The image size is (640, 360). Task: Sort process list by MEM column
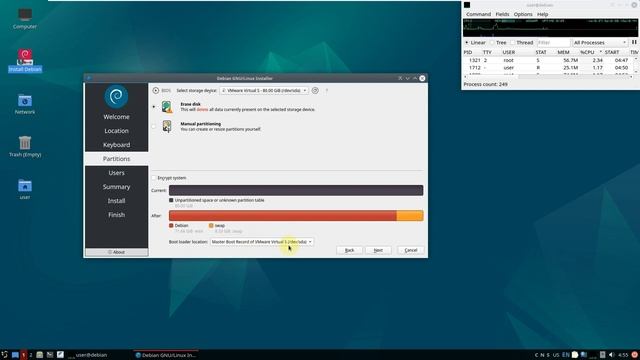[x=563, y=52]
